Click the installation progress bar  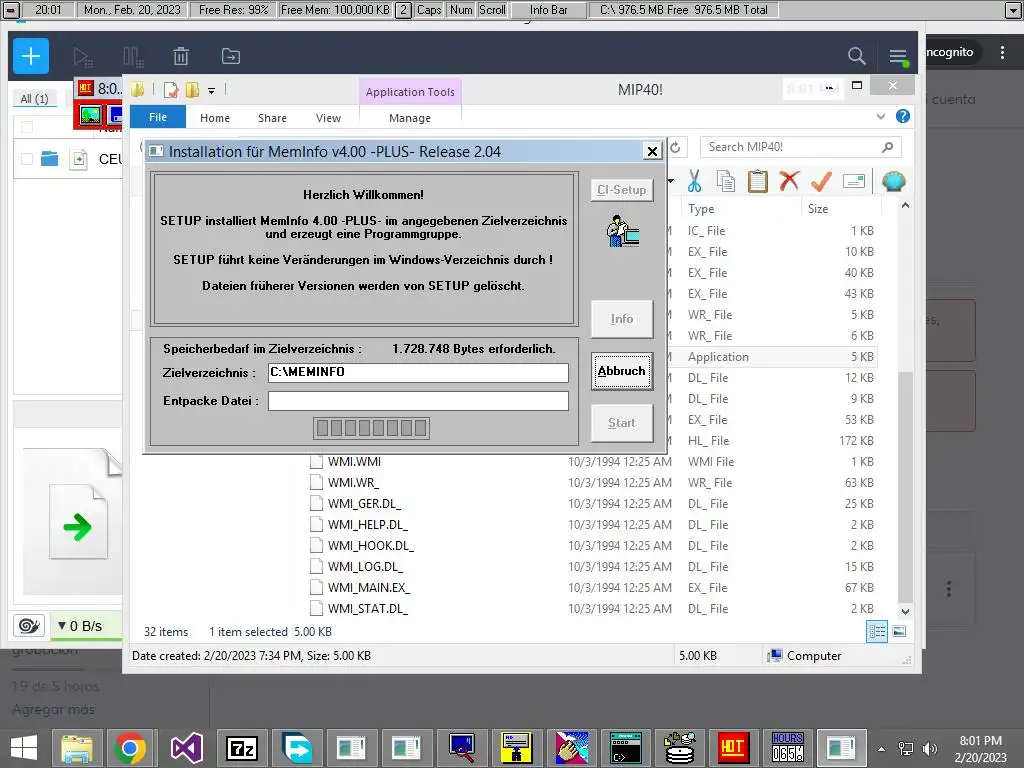pos(372,428)
